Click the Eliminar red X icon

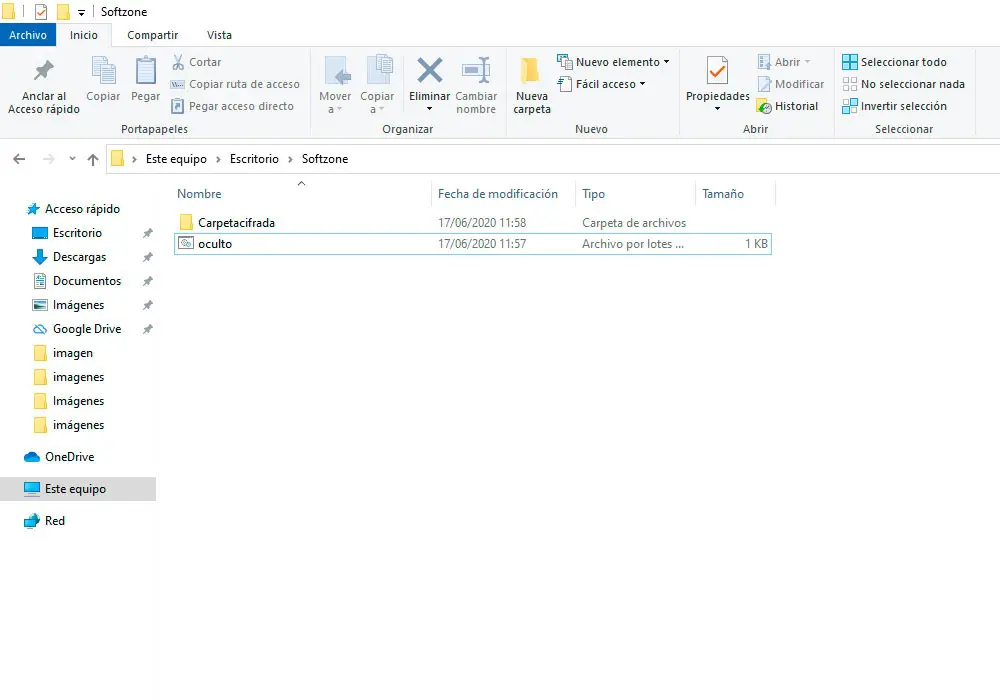click(429, 70)
